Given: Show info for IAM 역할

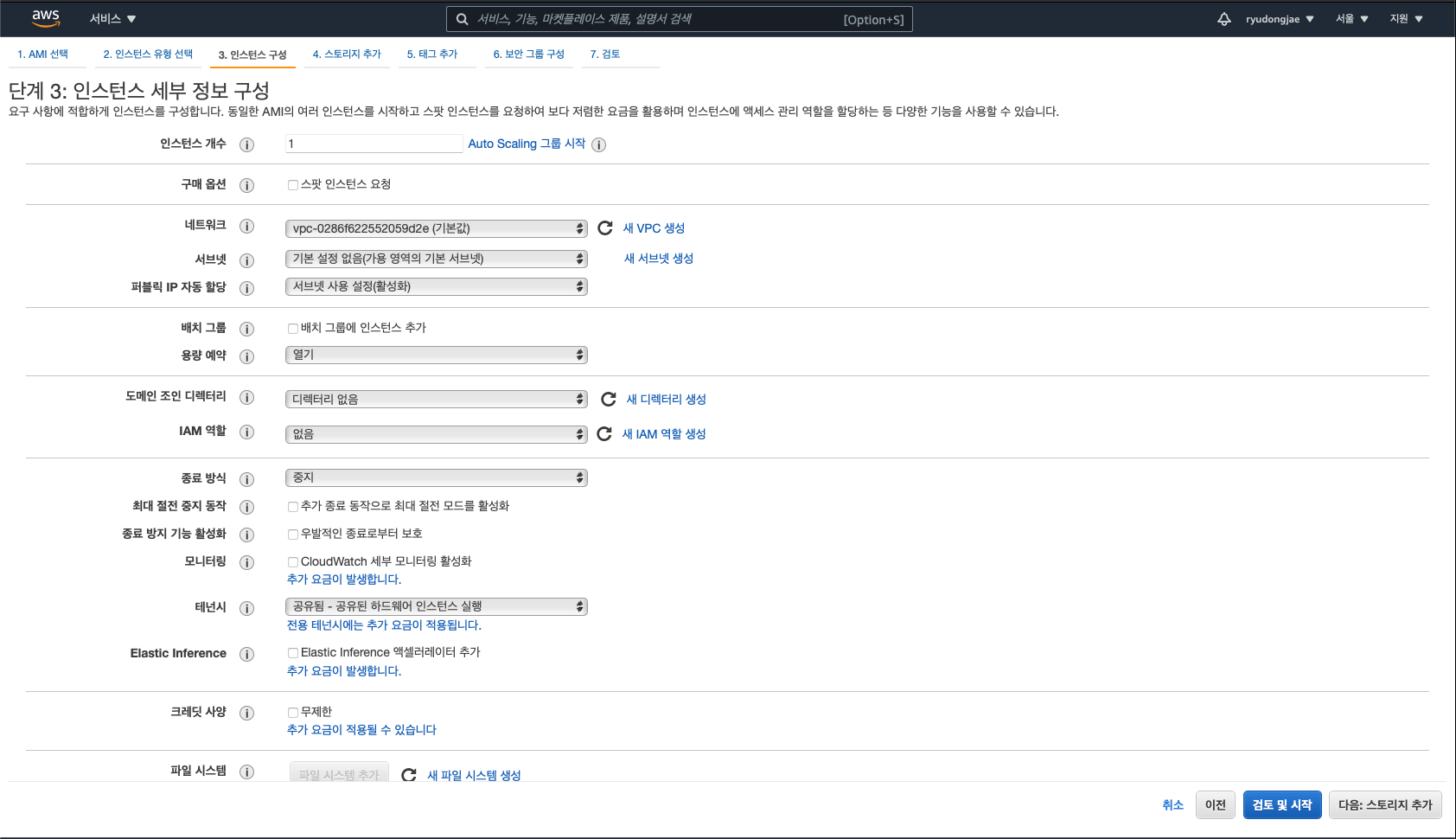Looking at the screenshot, I should [247, 432].
